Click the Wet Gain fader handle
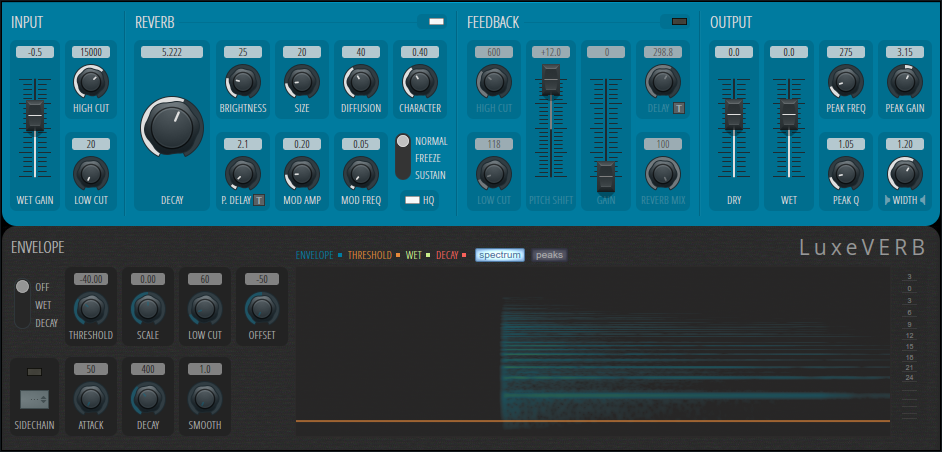 coord(35,117)
